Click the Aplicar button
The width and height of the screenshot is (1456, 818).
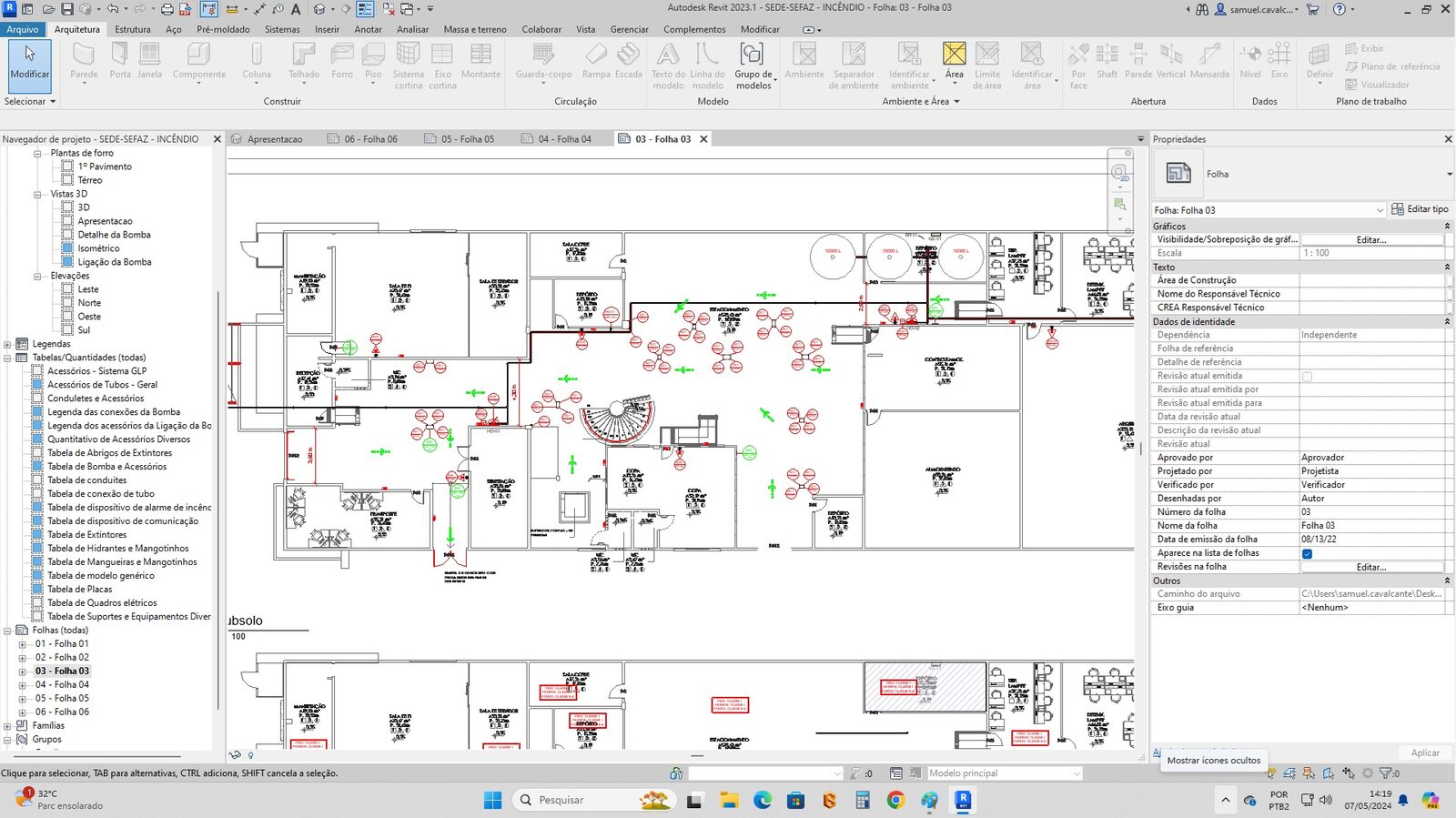click(x=1425, y=752)
